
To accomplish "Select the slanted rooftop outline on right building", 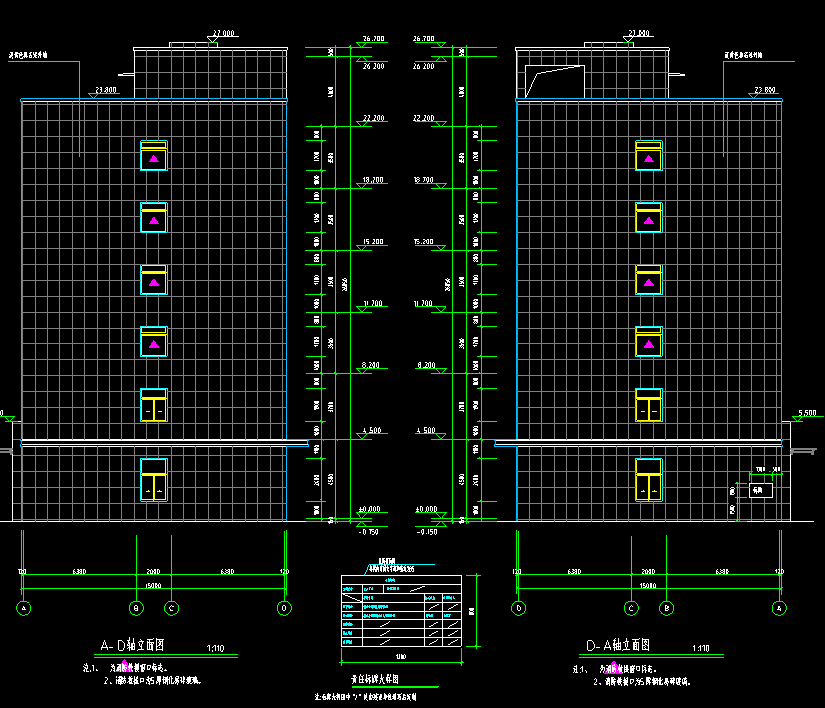I will (555, 80).
